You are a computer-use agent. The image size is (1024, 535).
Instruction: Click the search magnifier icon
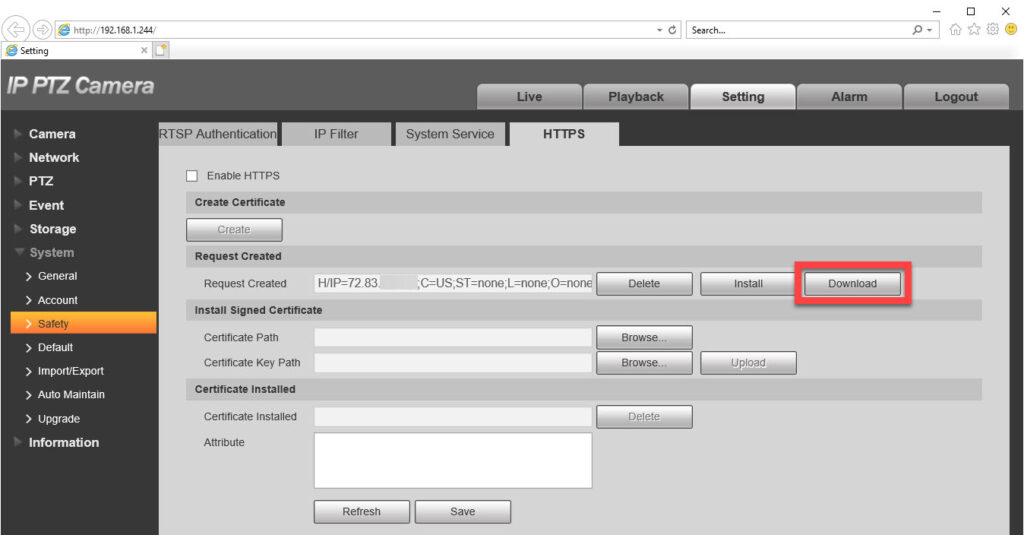point(918,30)
